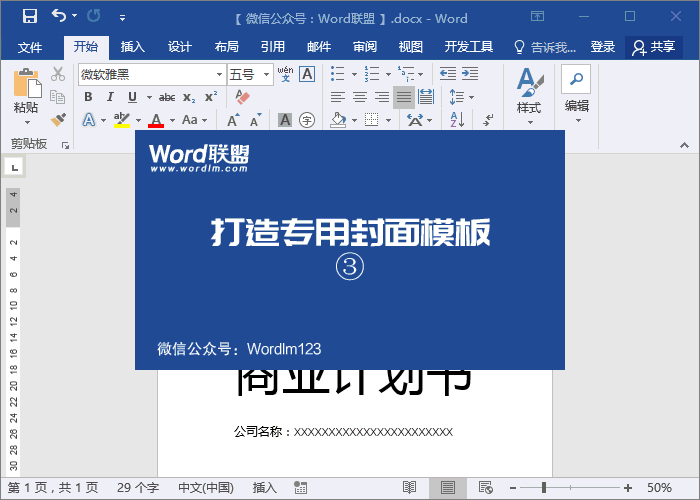700x500 pixels.
Task: Click the Numbering list icon
Action: click(371, 74)
